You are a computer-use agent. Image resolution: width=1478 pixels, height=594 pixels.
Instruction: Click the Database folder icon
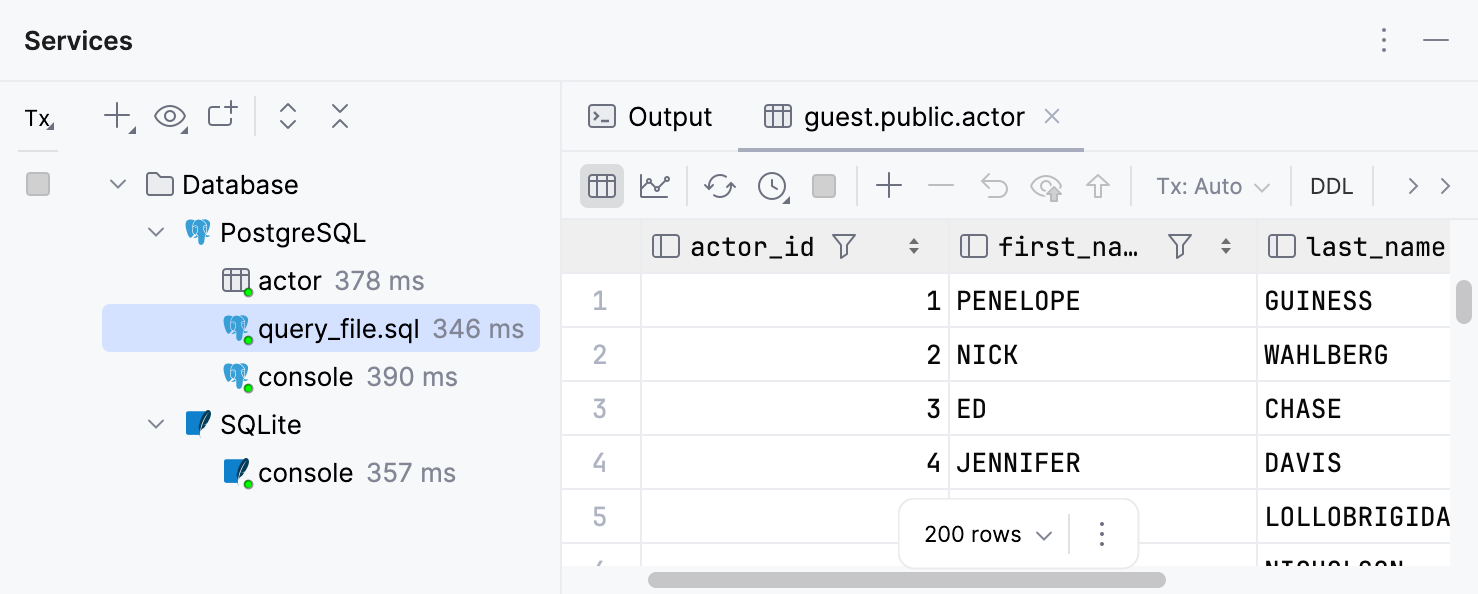(x=159, y=185)
